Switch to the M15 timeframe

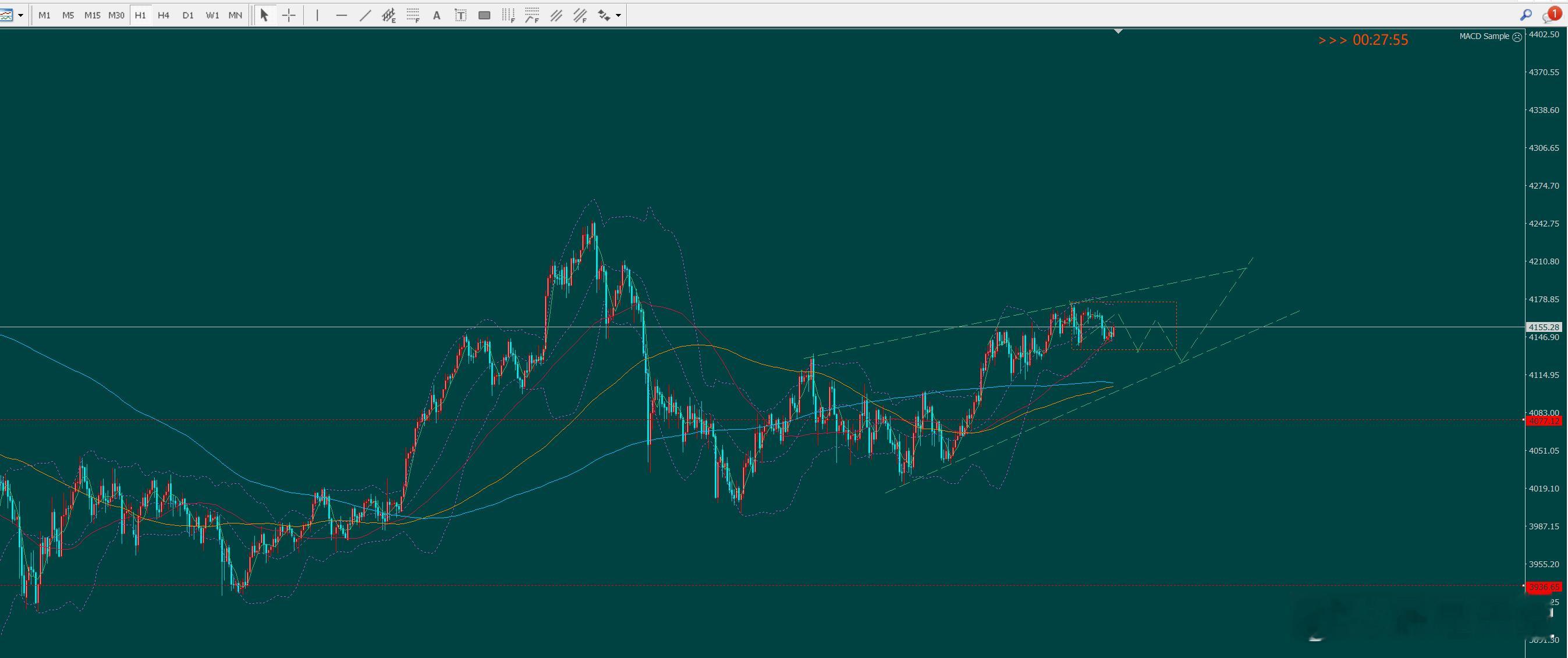click(92, 15)
